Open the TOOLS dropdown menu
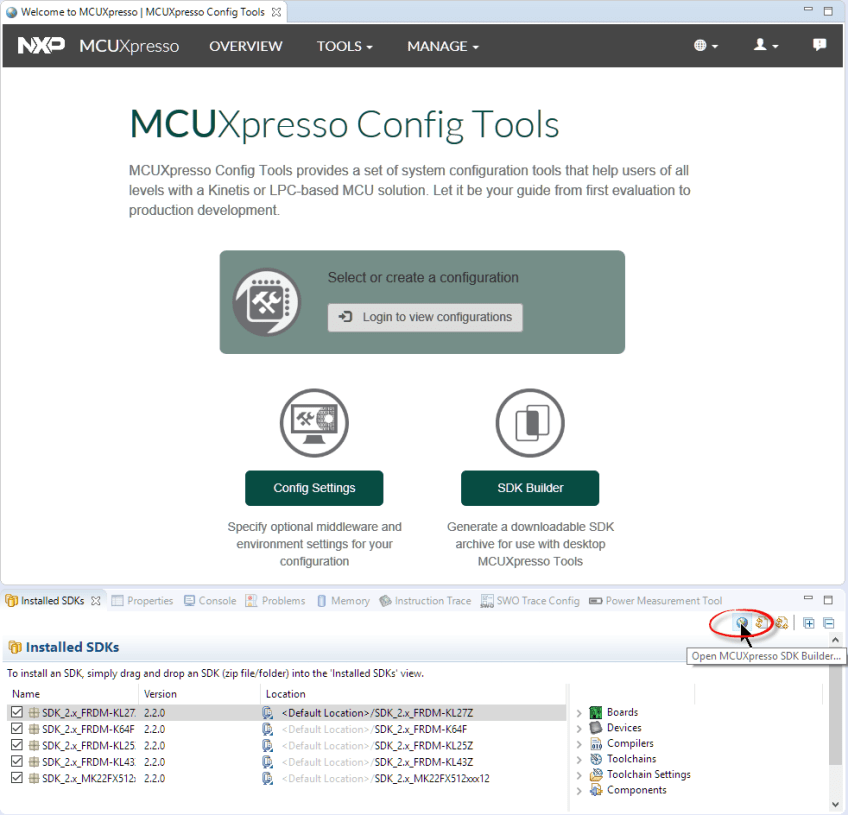The width and height of the screenshot is (848, 815). pos(344,46)
